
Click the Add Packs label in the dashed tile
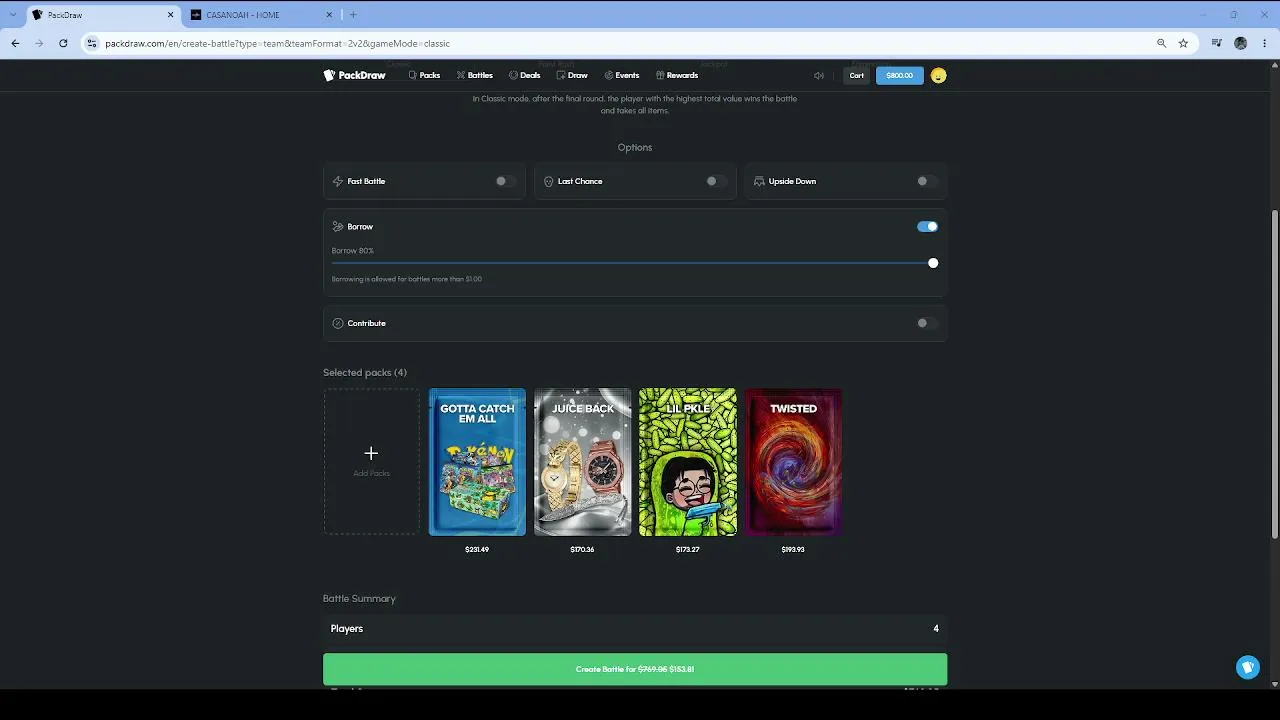371,473
